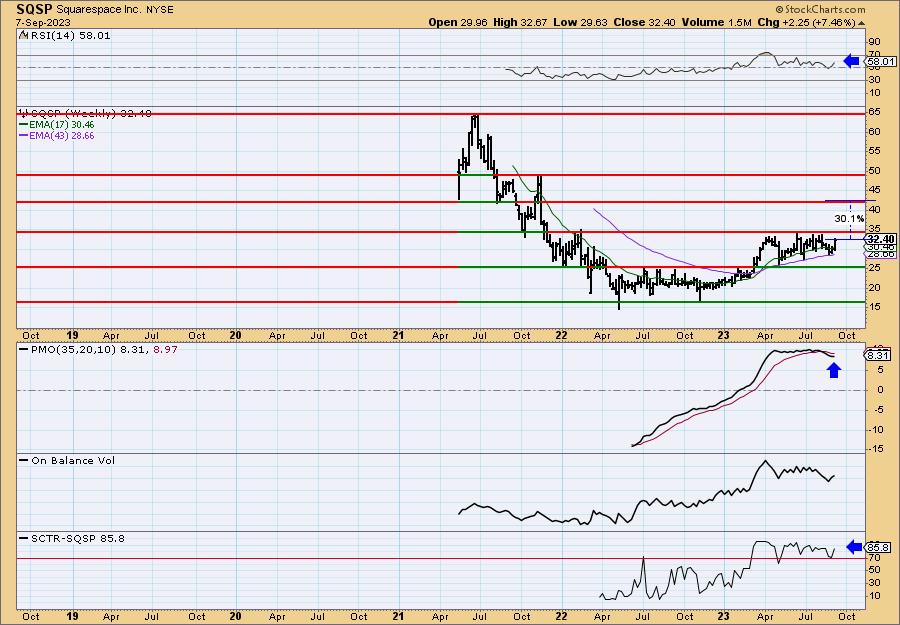
Task: Click the up triangle beside Chg
Action: tap(862, 23)
